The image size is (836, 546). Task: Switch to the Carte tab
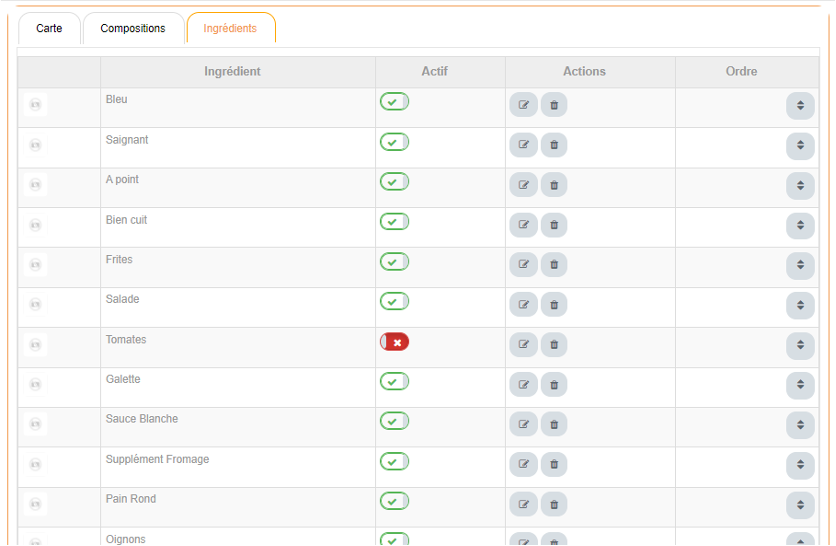pos(49,28)
